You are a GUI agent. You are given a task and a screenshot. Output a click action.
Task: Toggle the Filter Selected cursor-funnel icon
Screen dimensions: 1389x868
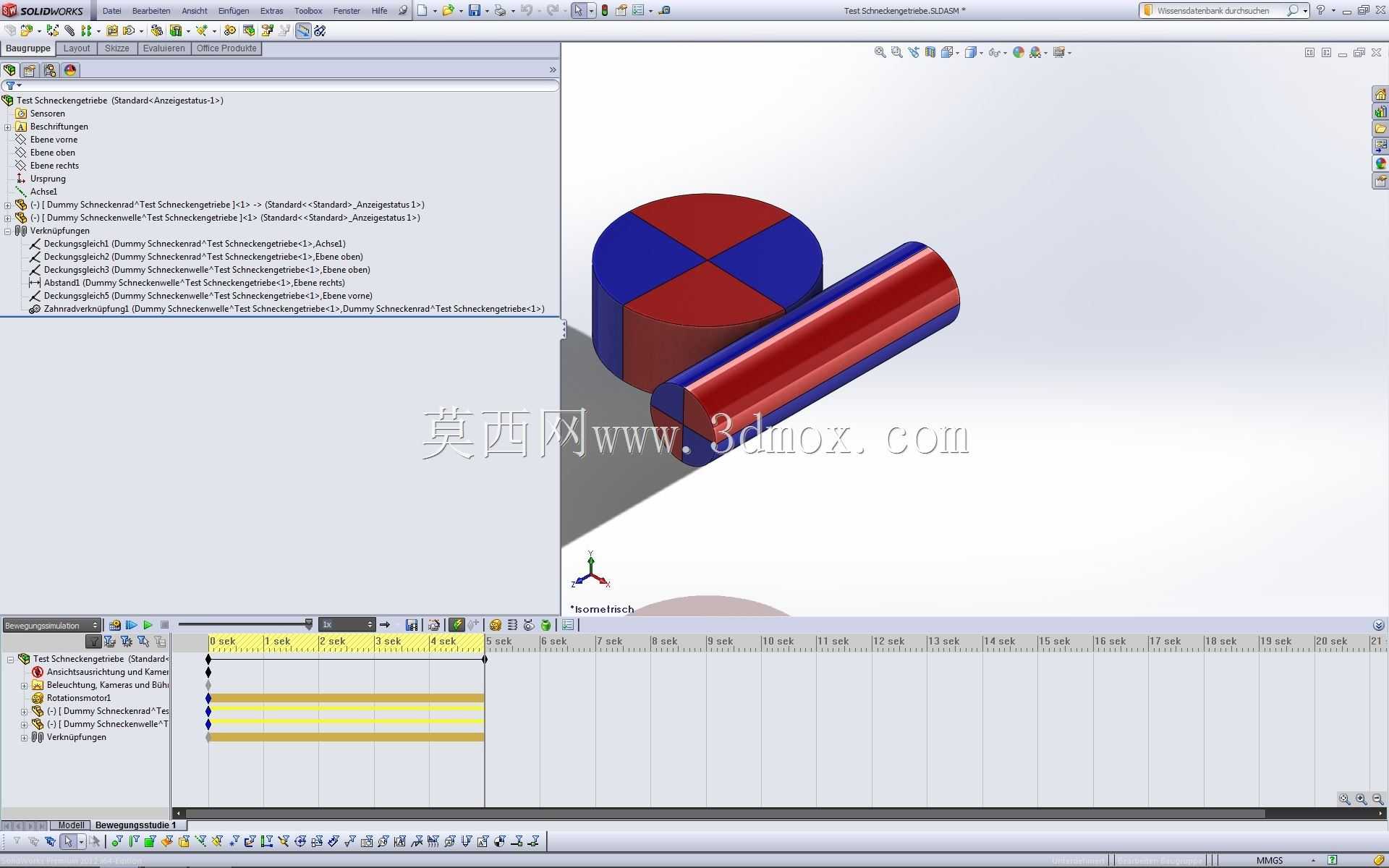(x=143, y=642)
